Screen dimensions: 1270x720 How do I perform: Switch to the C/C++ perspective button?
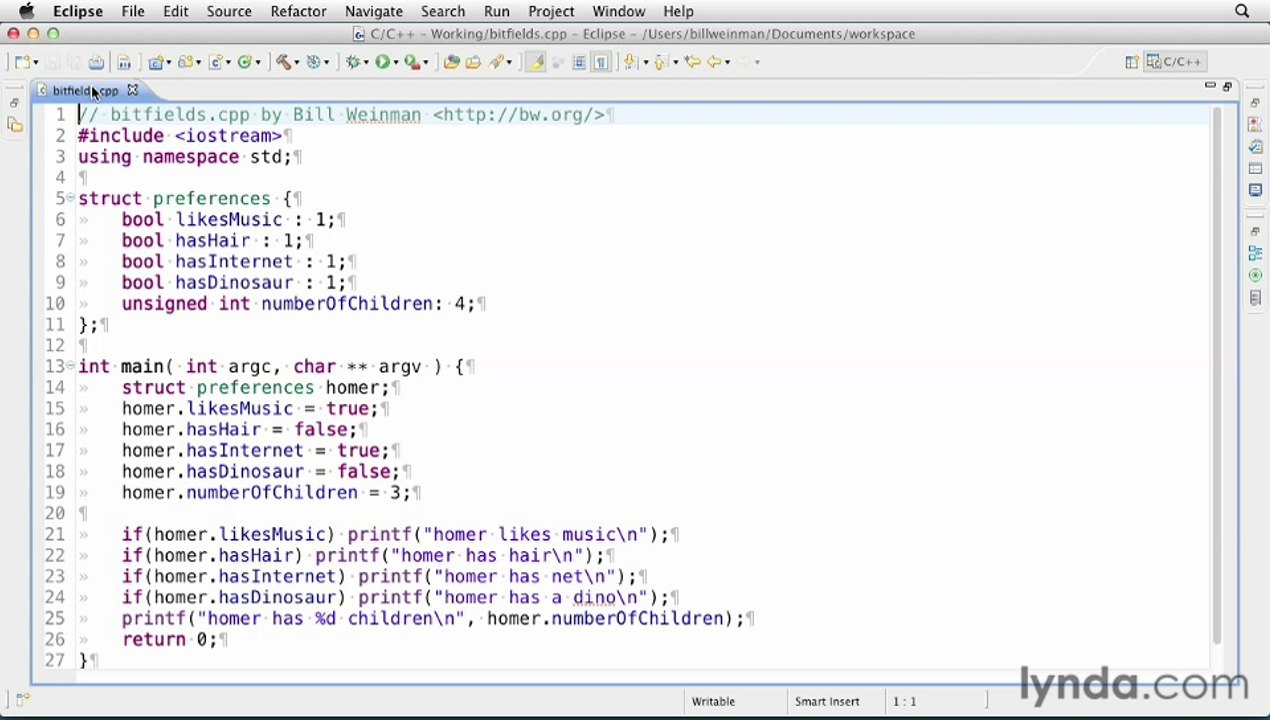(x=1175, y=62)
